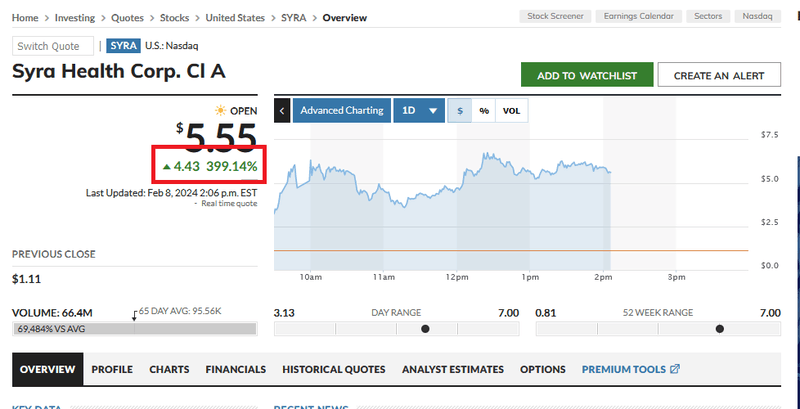Toggle chart to dollar ($) view
Viewport: 800px width, 409px height.
pos(460,111)
